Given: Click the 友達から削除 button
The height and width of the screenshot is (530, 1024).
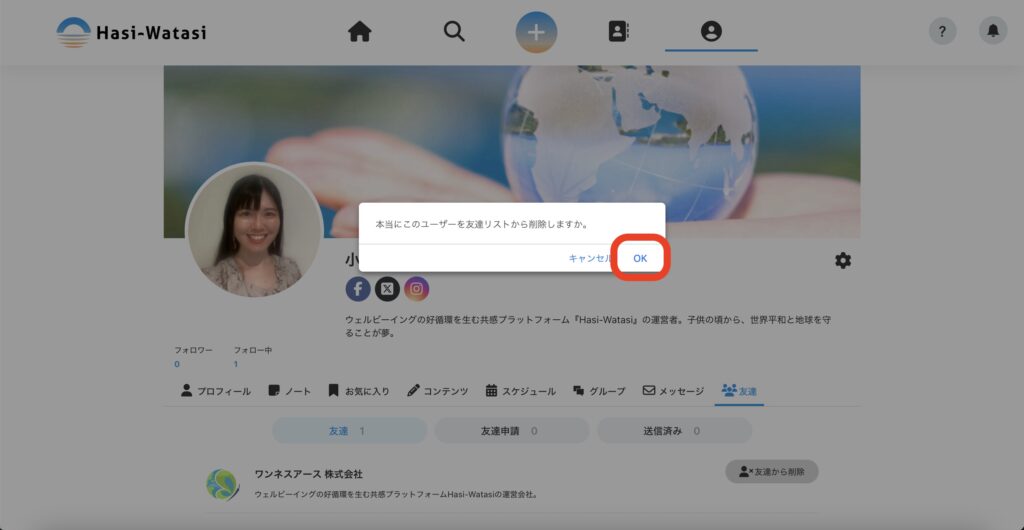Looking at the screenshot, I should point(771,471).
